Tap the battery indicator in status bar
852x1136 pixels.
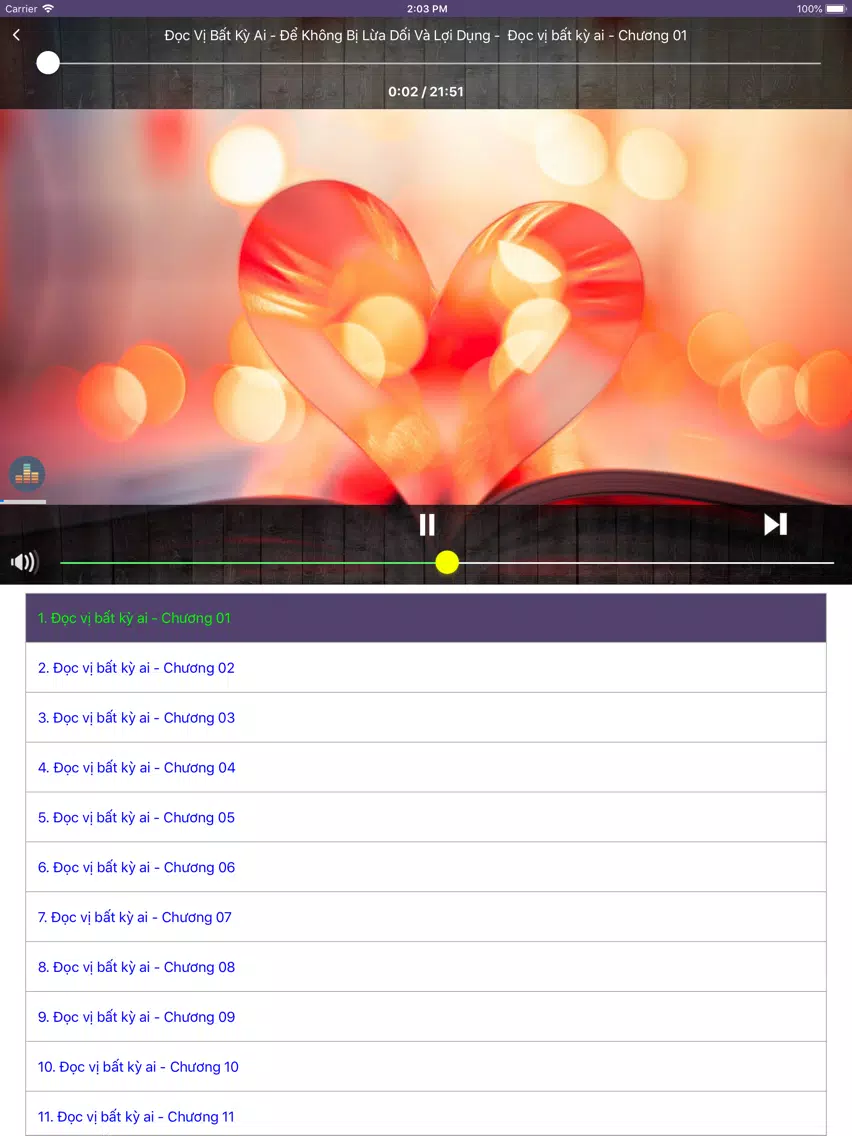click(x=835, y=9)
